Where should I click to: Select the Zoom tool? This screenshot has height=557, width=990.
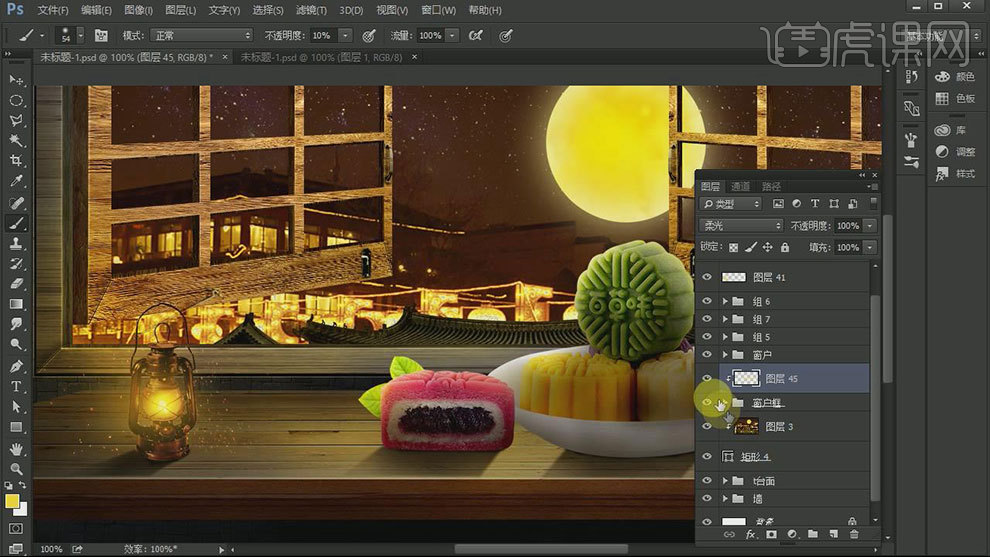(x=16, y=469)
